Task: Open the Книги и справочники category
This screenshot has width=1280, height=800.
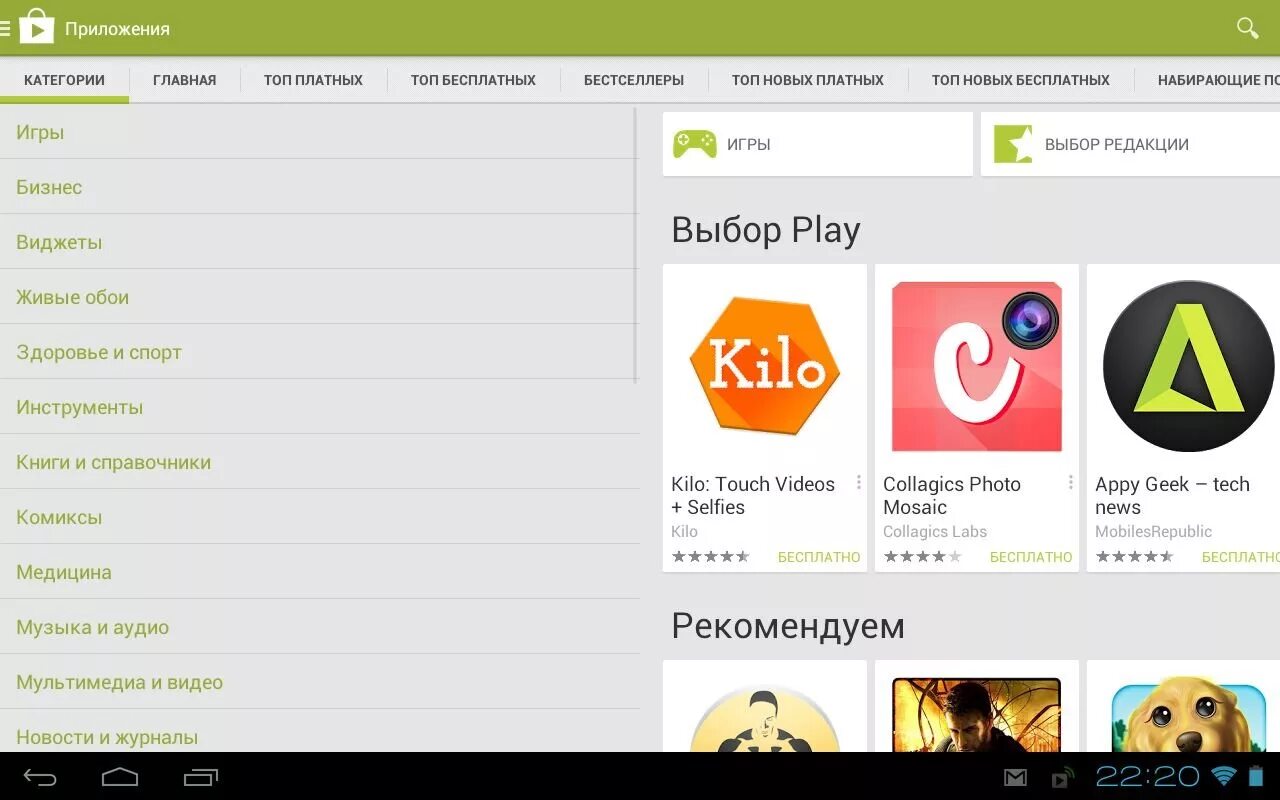Action: click(x=318, y=462)
